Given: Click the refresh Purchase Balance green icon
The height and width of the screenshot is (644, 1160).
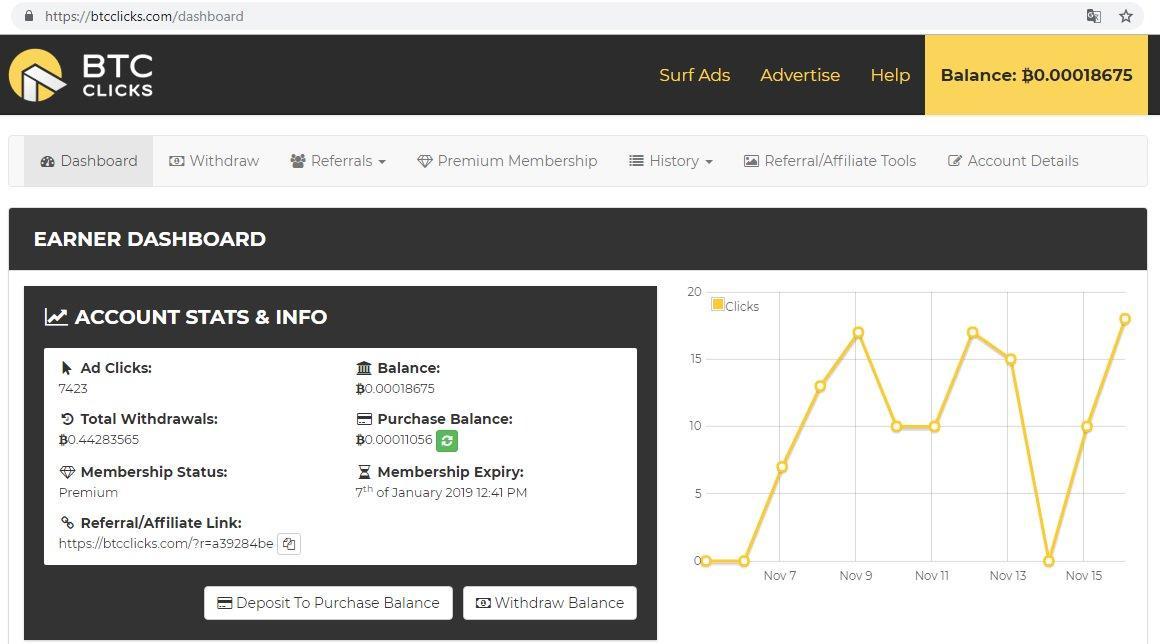Looking at the screenshot, I should point(447,441).
